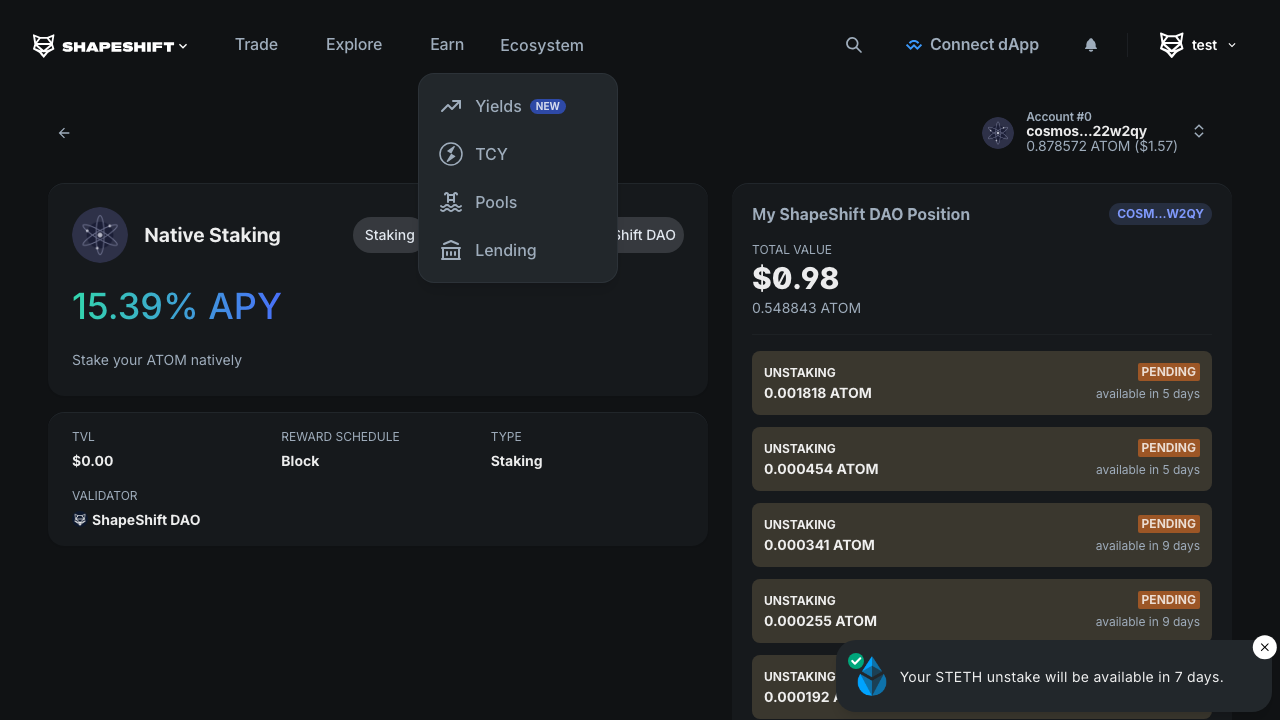Screen dimensions: 1280x720
Task: Select Ecosystem from the navigation
Action: [x=541, y=45]
